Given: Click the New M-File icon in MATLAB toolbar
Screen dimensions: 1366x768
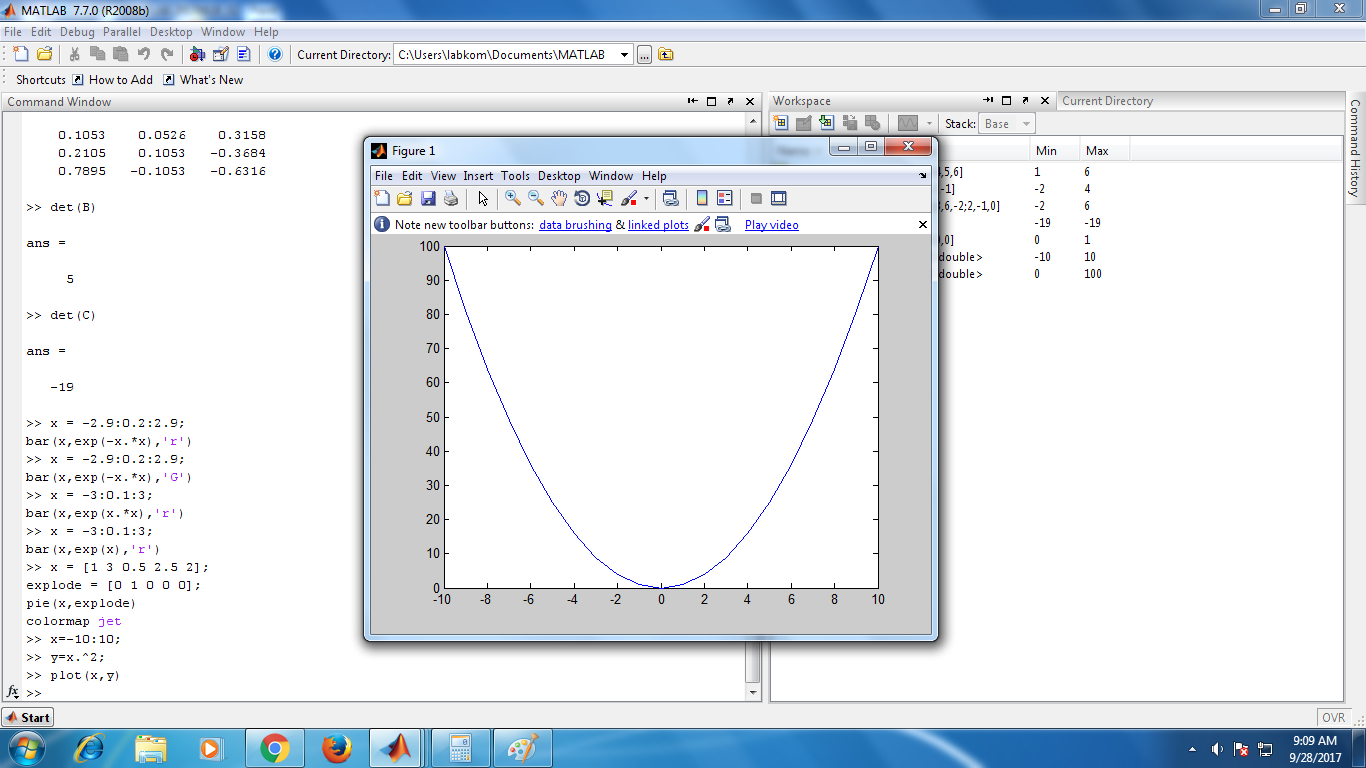Looking at the screenshot, I should coord(21,54).
